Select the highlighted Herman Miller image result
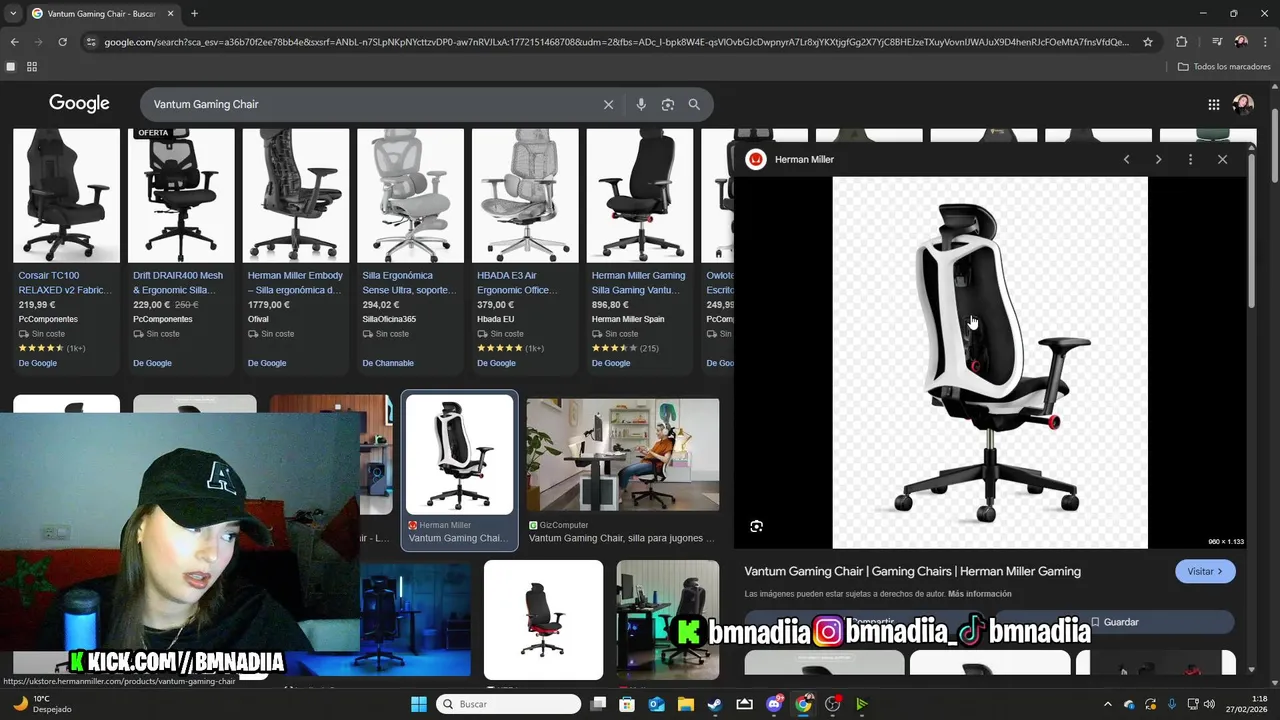 click(x=460, y=470)
